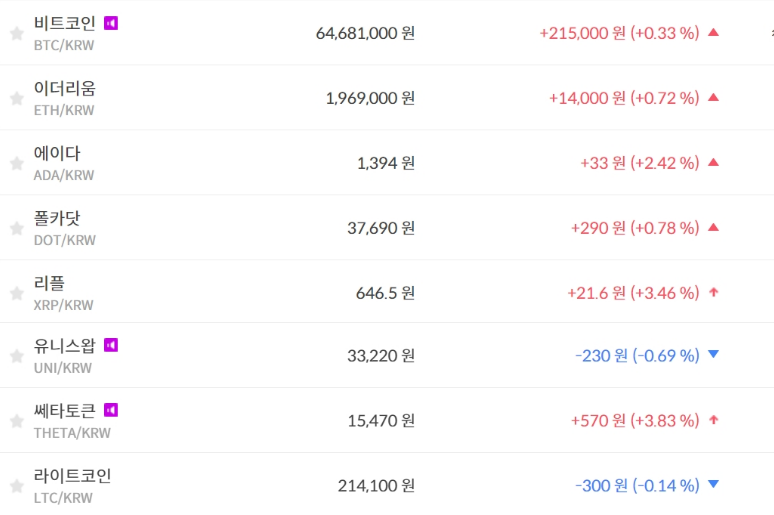Click the red arrow in Ripple's row

pos(713,292)
